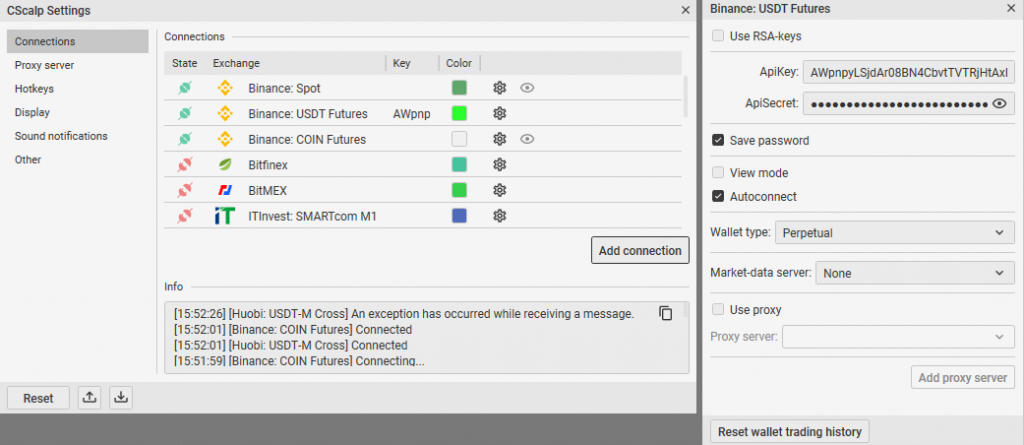
Task: Switch to the Hotkeys settings section
Action: click(x=34, y=89)
